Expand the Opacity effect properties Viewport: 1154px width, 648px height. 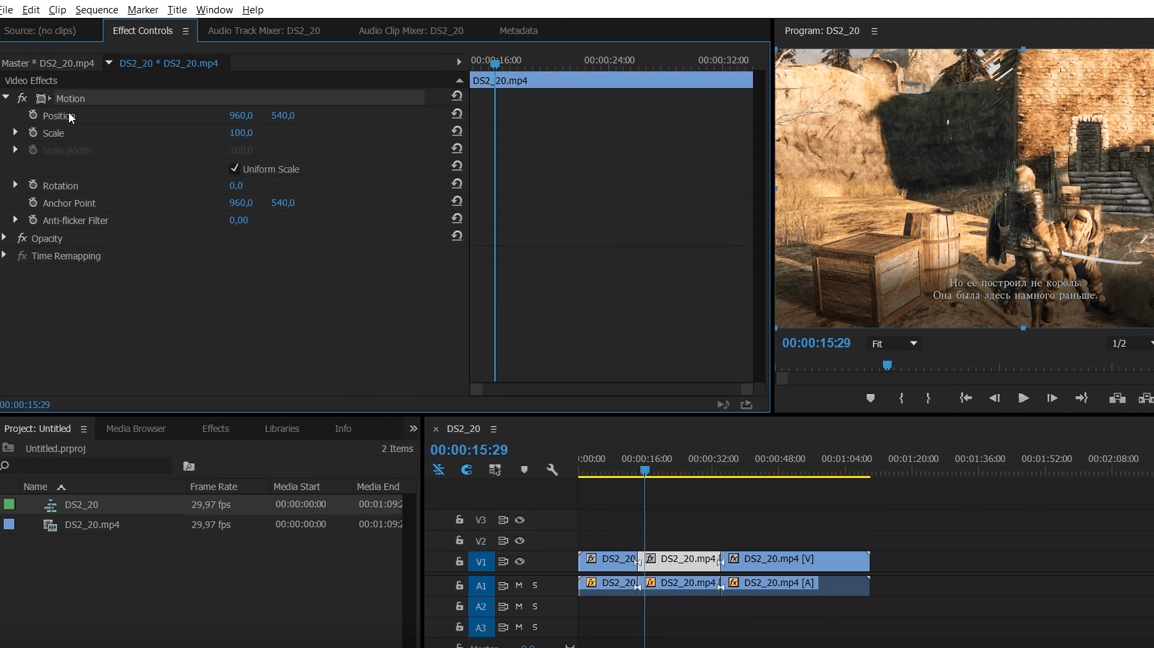(x=5, y=238)
